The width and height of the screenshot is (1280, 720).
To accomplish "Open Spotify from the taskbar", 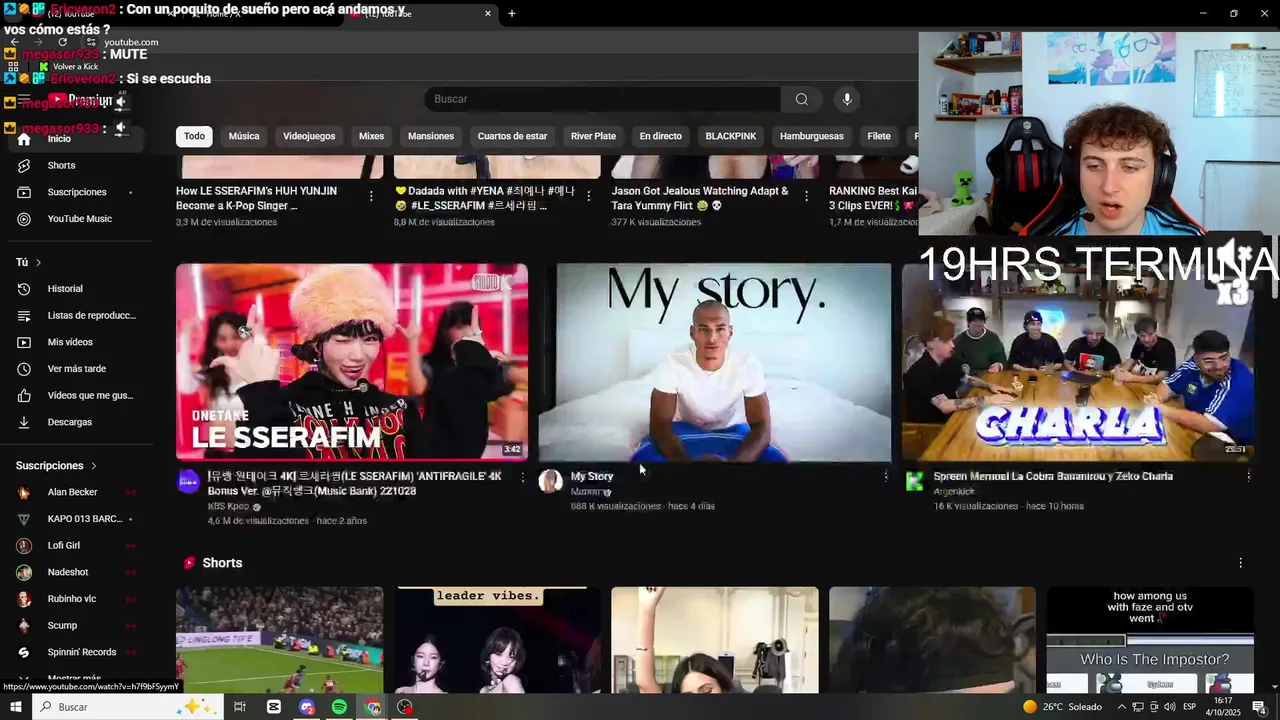I will (x=339, y=707).
